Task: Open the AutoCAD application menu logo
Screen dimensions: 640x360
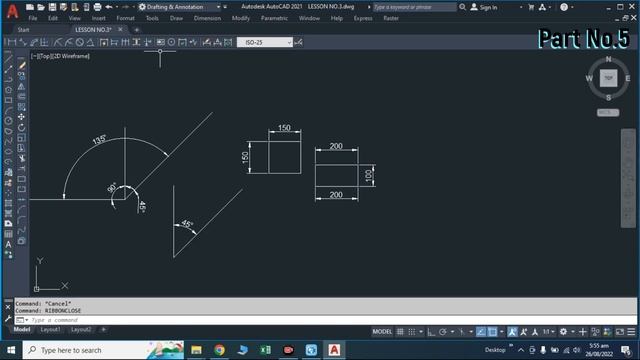Action: [x=13, y=11]
